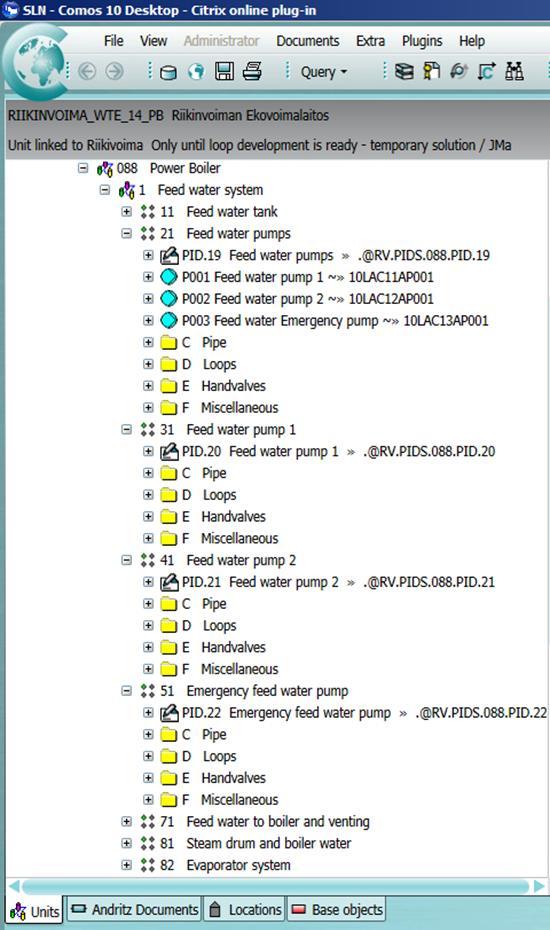Click the database cylinder toolbar icon

(169, 72)
